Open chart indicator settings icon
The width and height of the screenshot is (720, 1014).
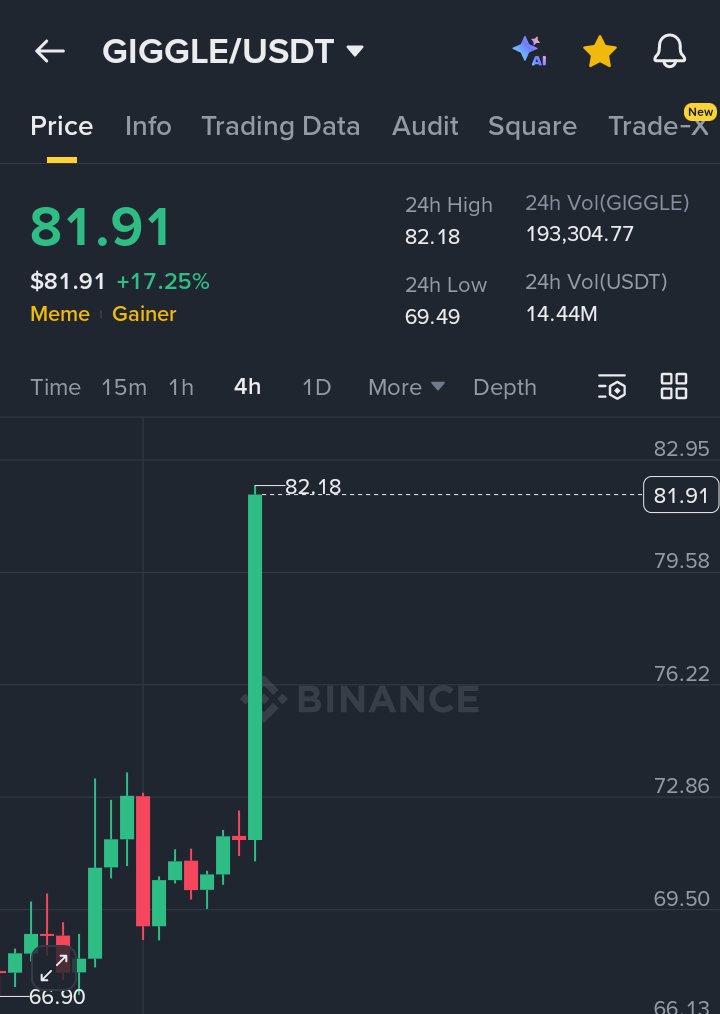click(x=612, y=387)
